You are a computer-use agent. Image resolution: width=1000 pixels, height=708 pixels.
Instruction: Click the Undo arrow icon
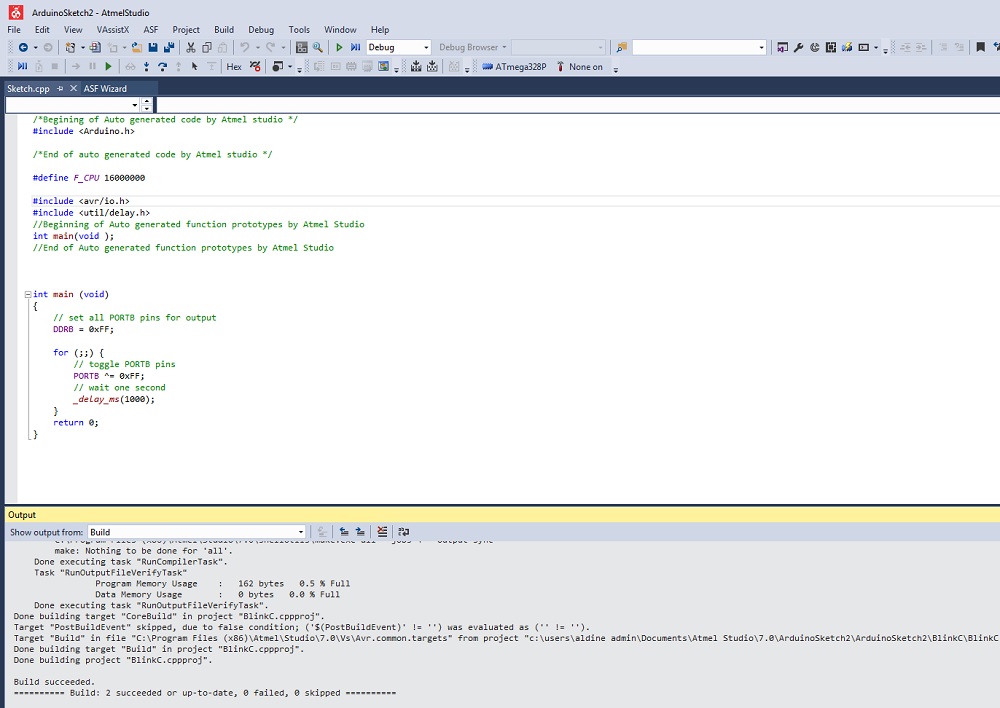click(x=244, y=47)
